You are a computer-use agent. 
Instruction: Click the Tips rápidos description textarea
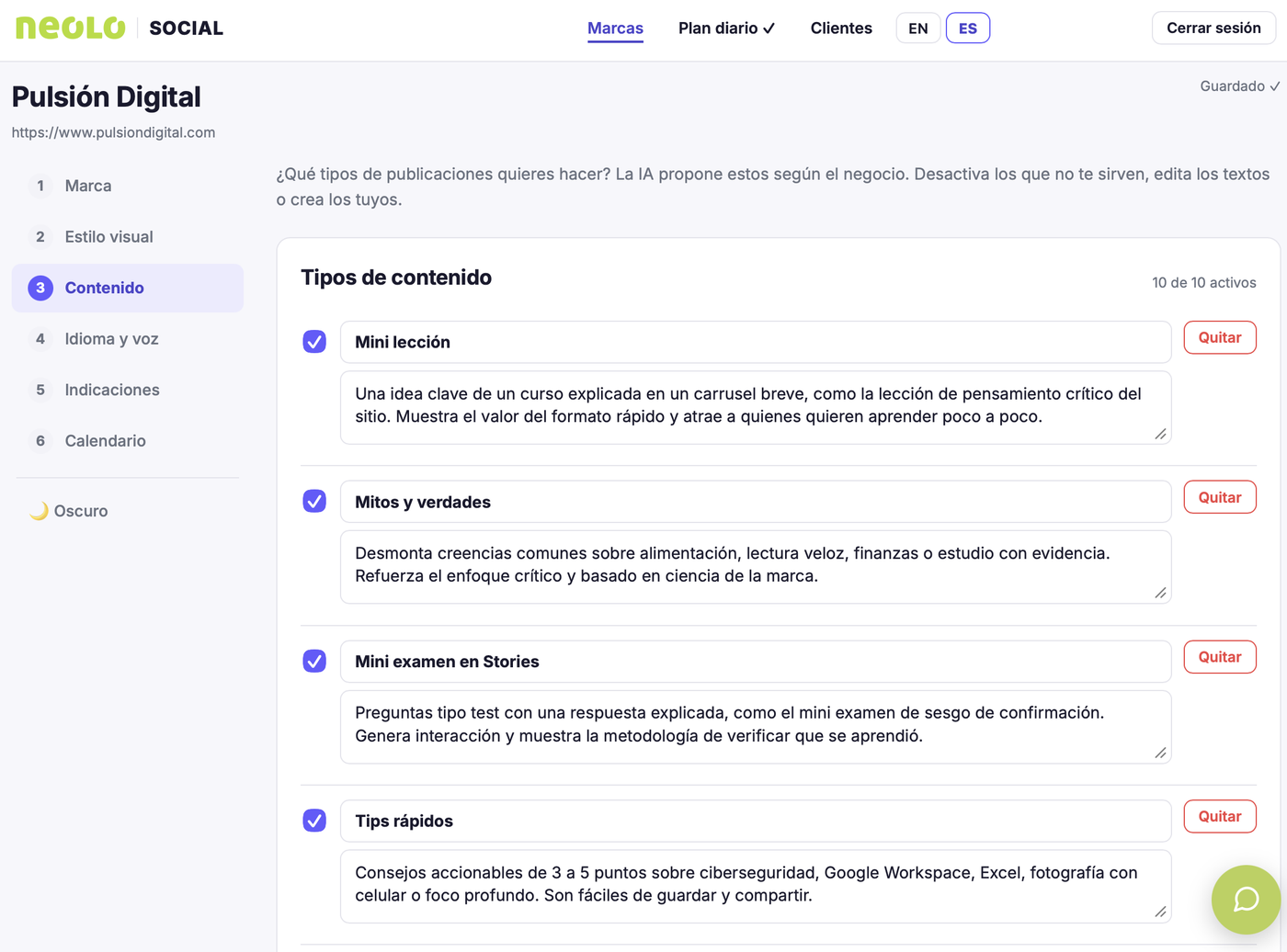756,886
